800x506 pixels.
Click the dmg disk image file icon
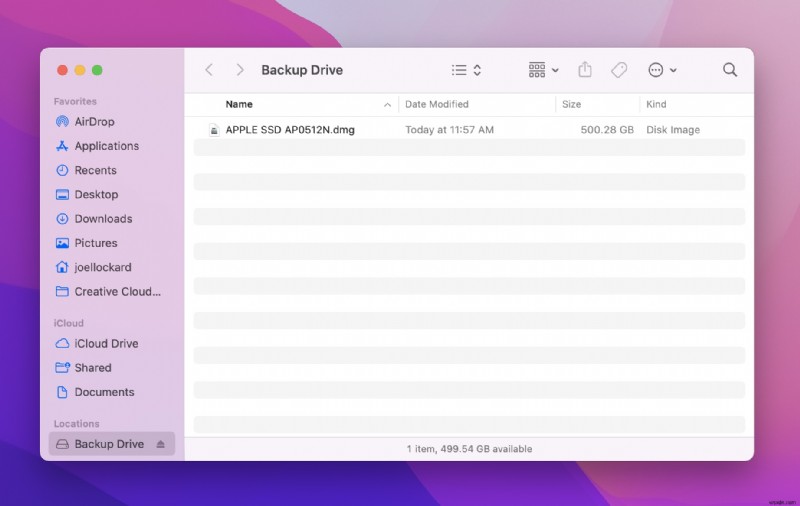(x=214, y=130)
